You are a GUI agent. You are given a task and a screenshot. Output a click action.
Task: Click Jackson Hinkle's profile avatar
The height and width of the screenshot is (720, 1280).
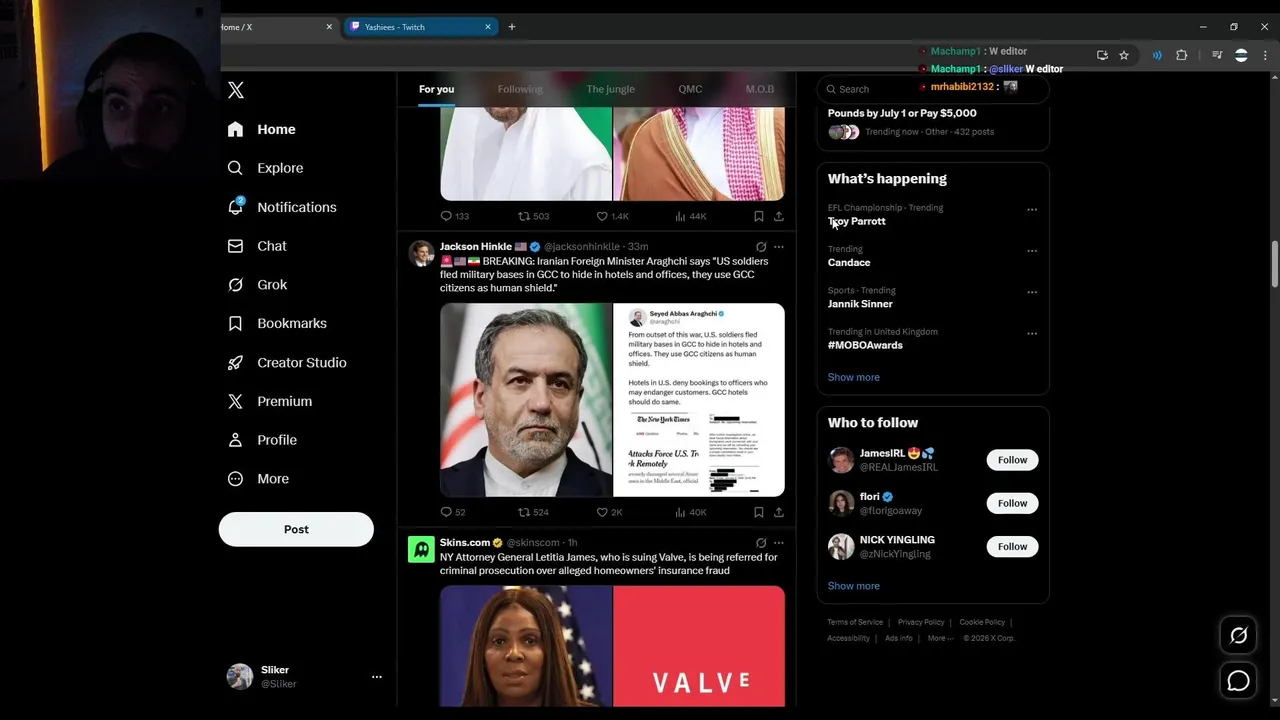coord(421,253)
